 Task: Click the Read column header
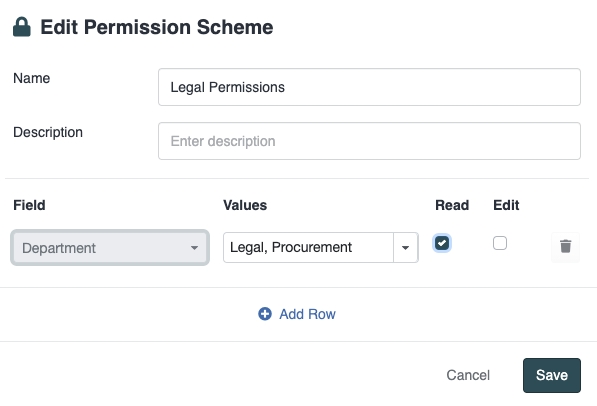pyautogui.click(x=452, y=205)
